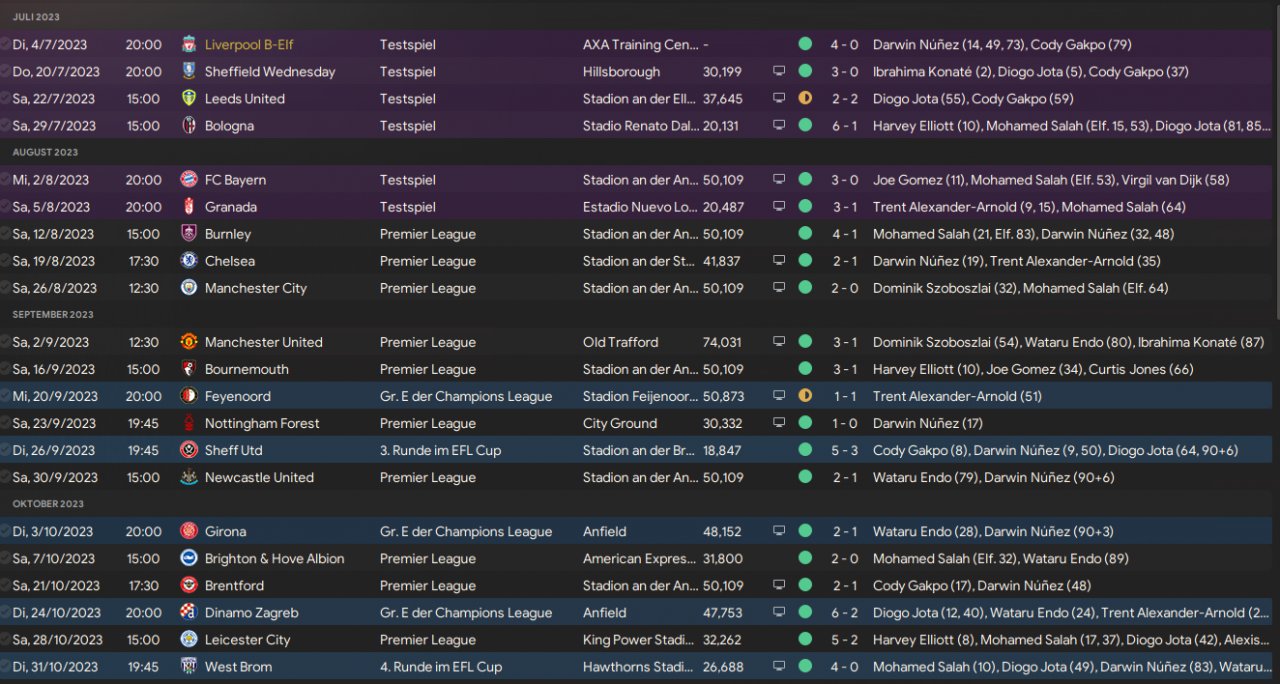Open the 2 - 2 result against Leeds United

844,99
